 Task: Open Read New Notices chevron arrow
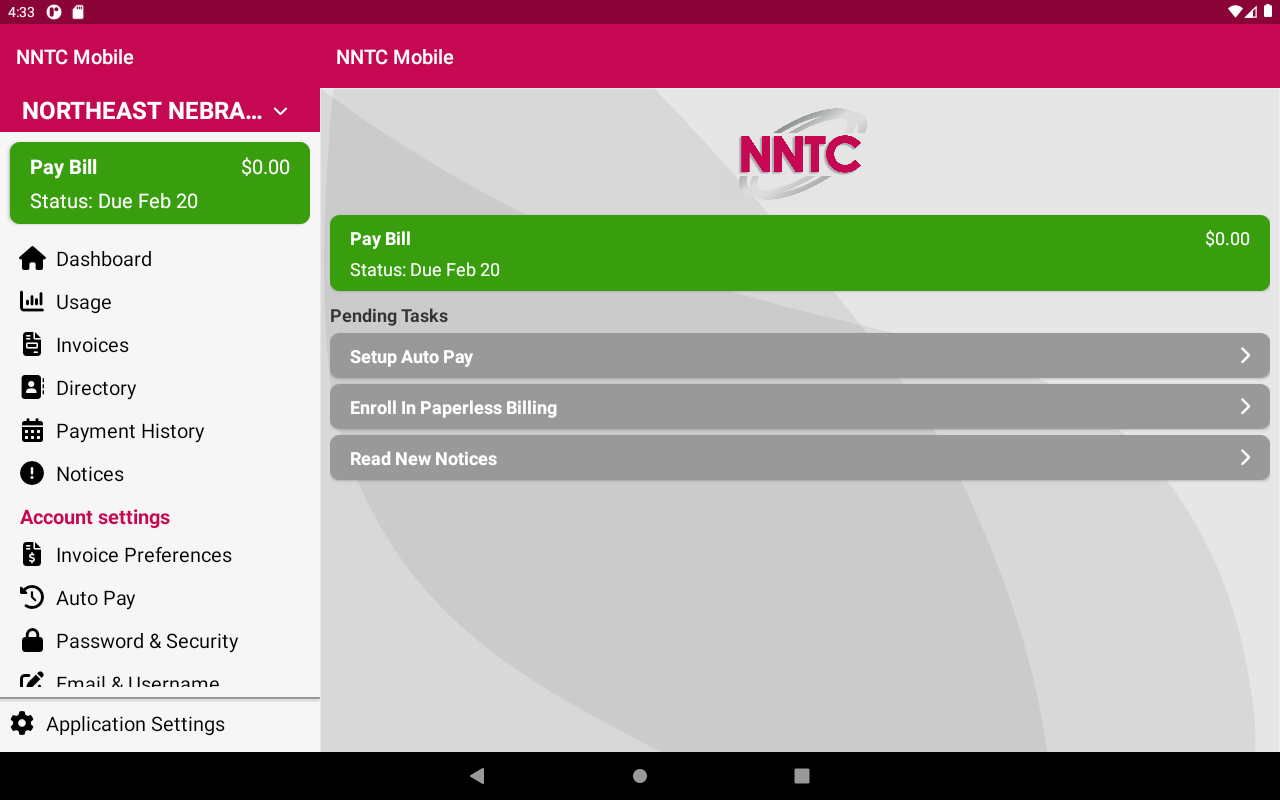pos(1245,457)
